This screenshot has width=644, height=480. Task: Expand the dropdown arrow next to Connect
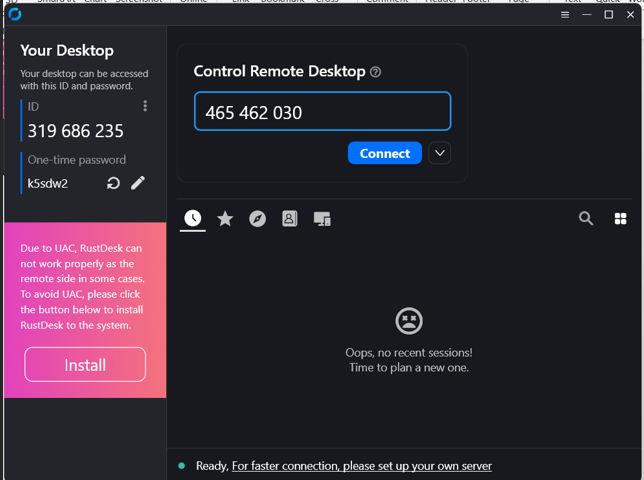[439, 153]
